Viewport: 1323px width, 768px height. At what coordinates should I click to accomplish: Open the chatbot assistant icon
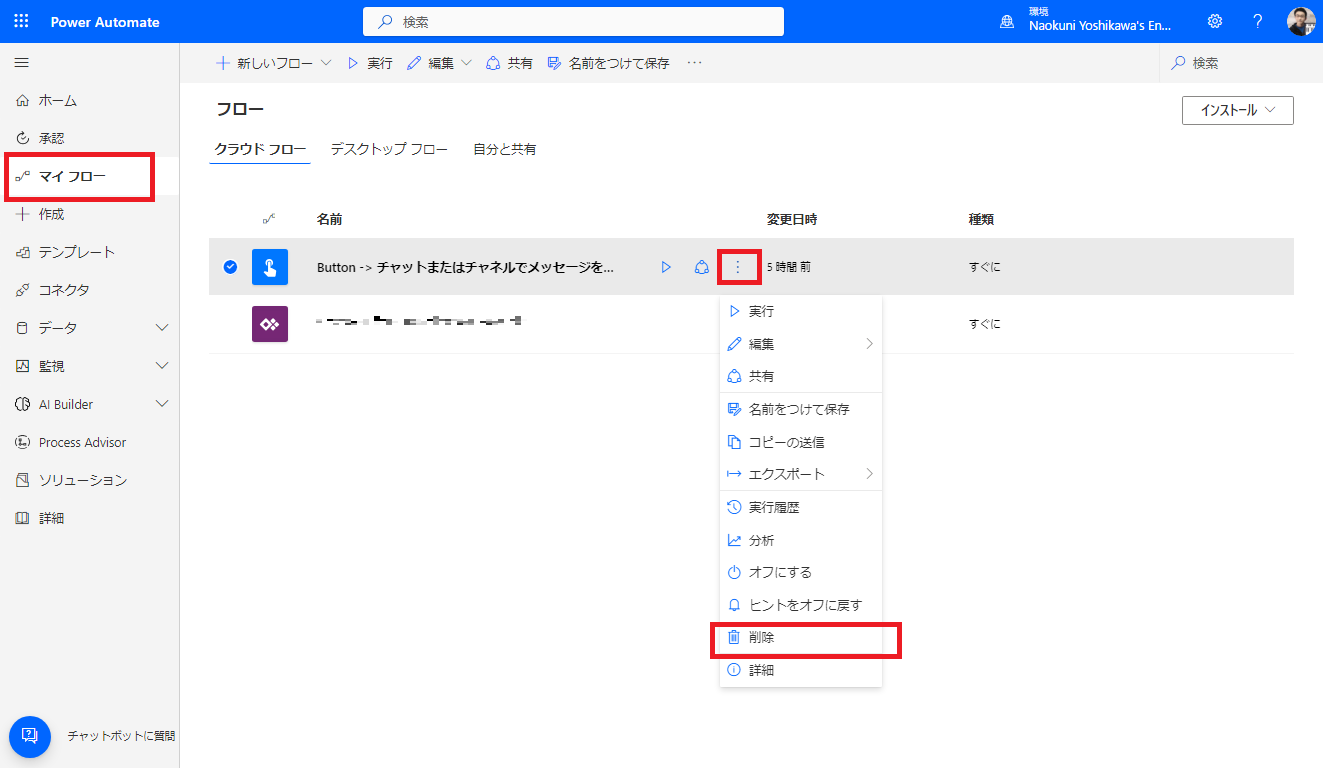pos(29,736)
